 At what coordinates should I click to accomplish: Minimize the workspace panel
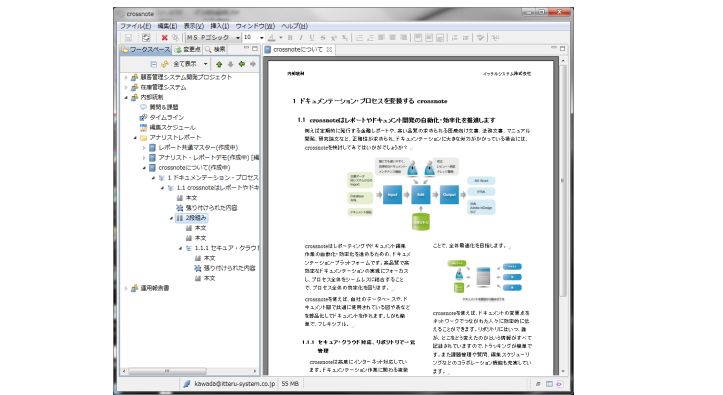pyautogui.click(x=246, y=48)
